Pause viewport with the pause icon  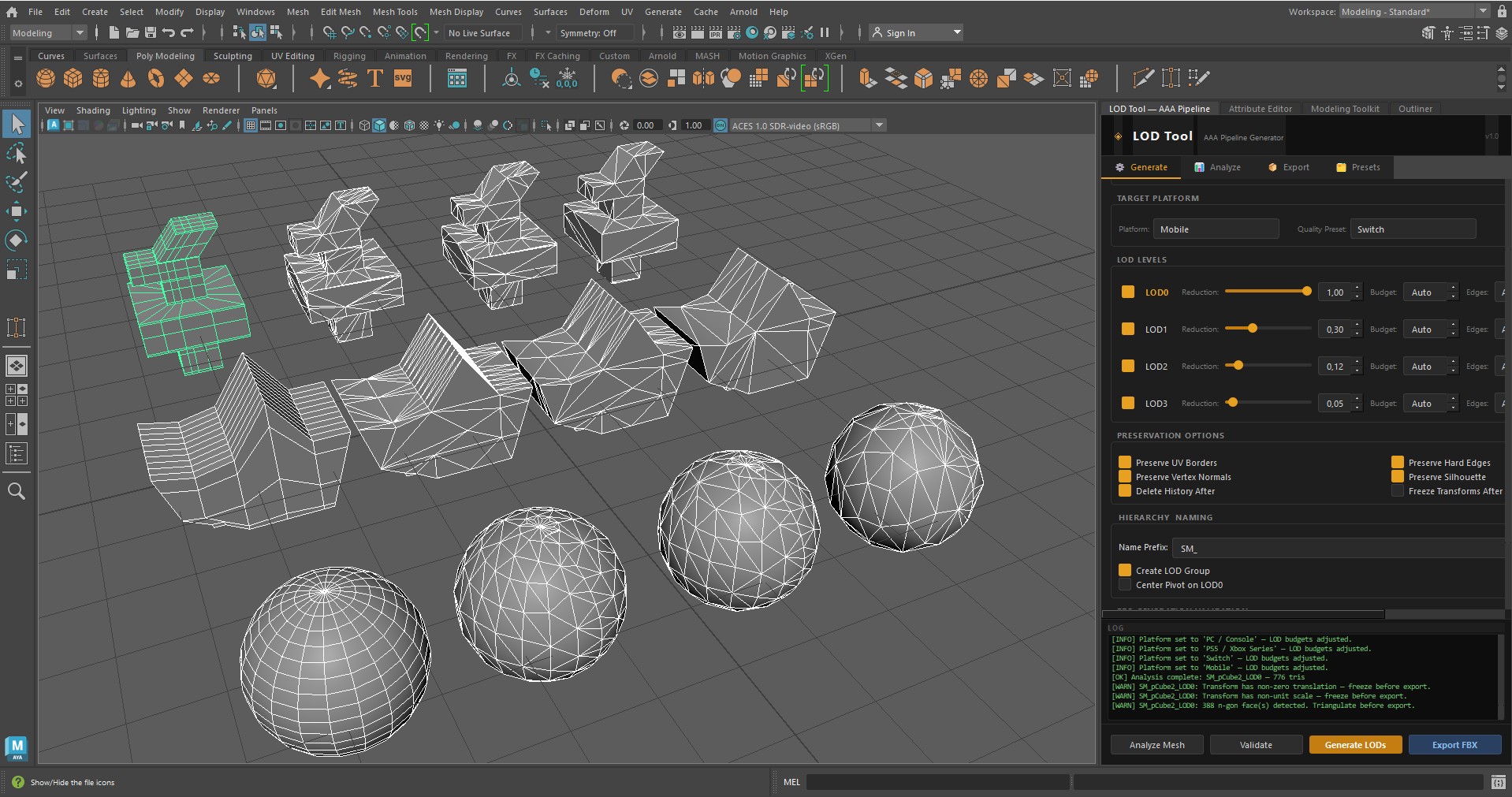tap(825, 32)
